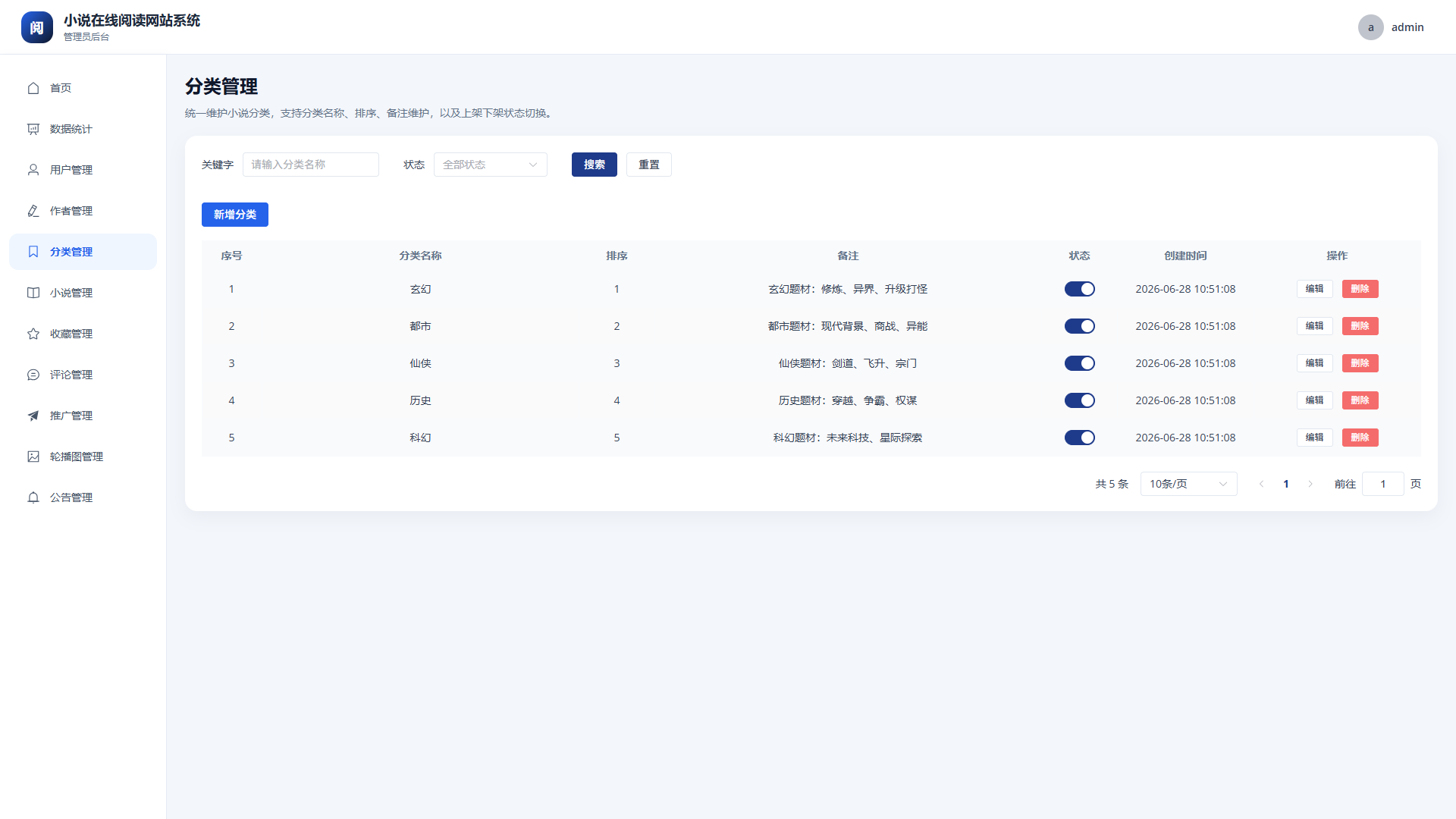Click the 评论管理 chat bubble icon
The height and width of the screenshot is (819, 1456).
tap(33, 375)
